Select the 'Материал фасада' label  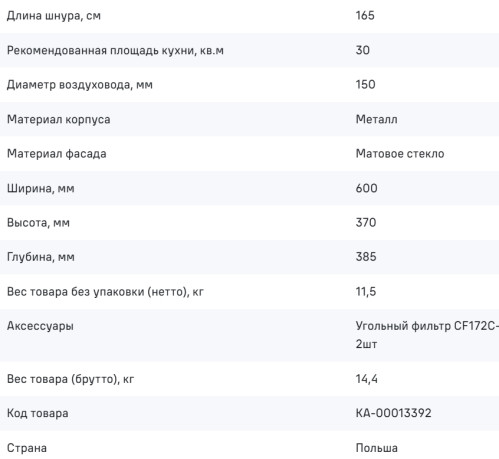(57, 154)
